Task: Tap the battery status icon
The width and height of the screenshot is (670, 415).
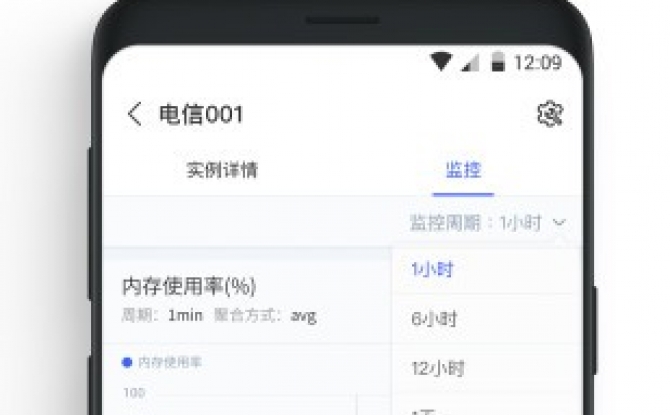Action: [498, 62]
